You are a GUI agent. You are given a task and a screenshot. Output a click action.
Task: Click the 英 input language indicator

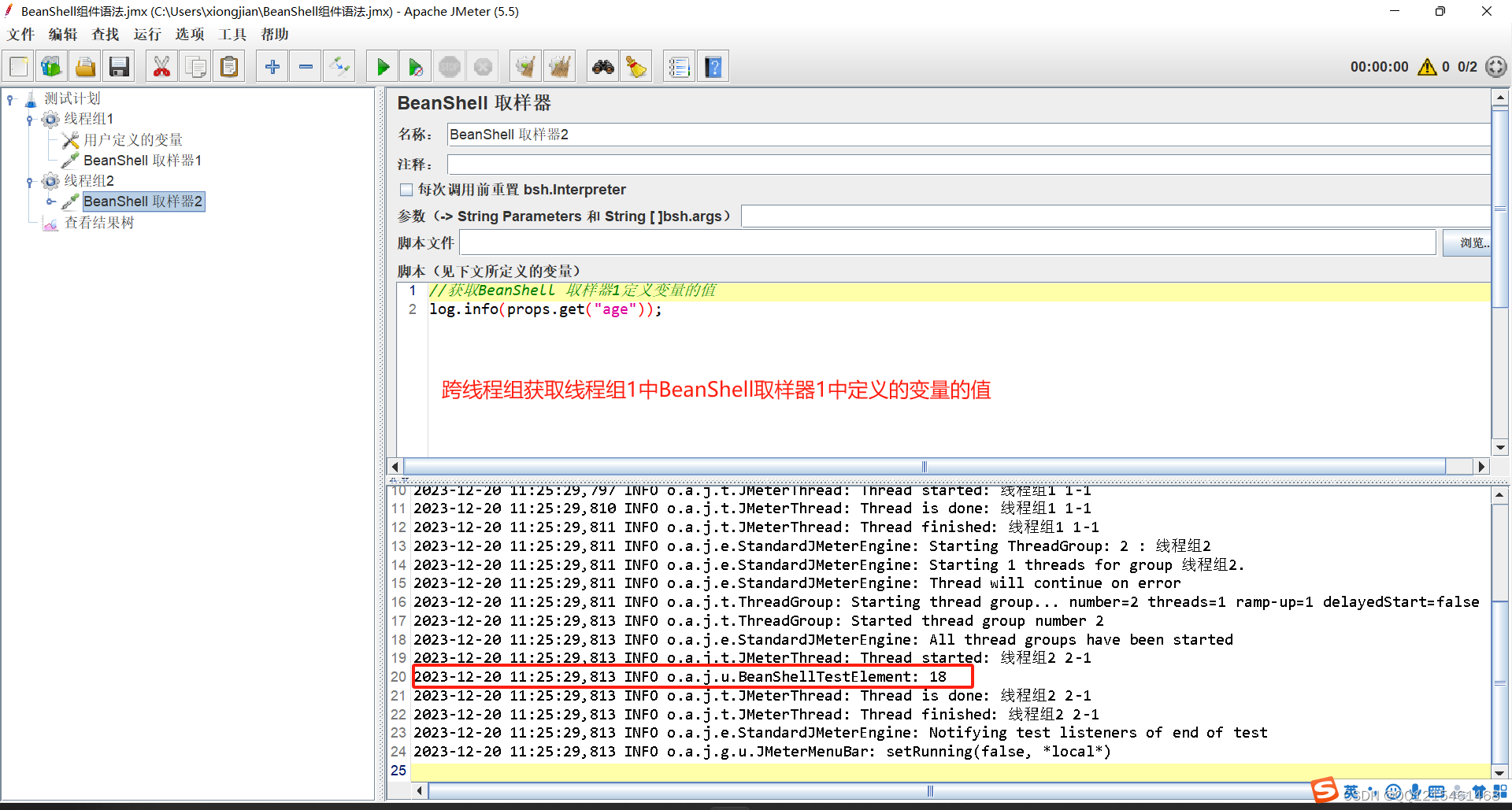tap(1351, 792)
